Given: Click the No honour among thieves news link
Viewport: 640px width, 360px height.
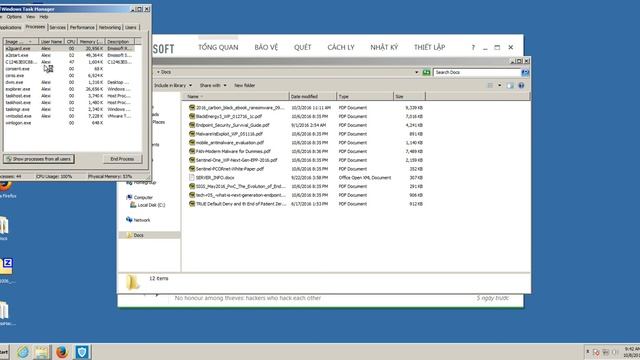Looking at the screenshot, I should tap(248, 298).
